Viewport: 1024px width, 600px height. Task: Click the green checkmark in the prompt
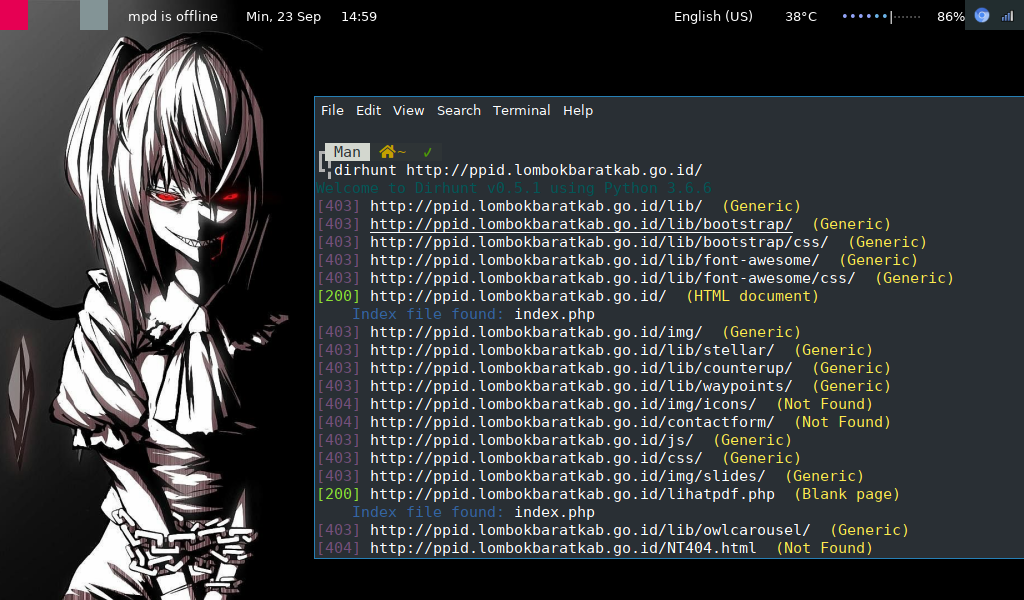coord(427,152)
